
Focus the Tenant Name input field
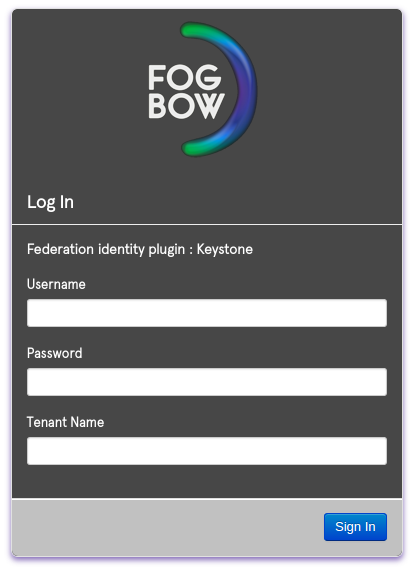coord(207,451)
